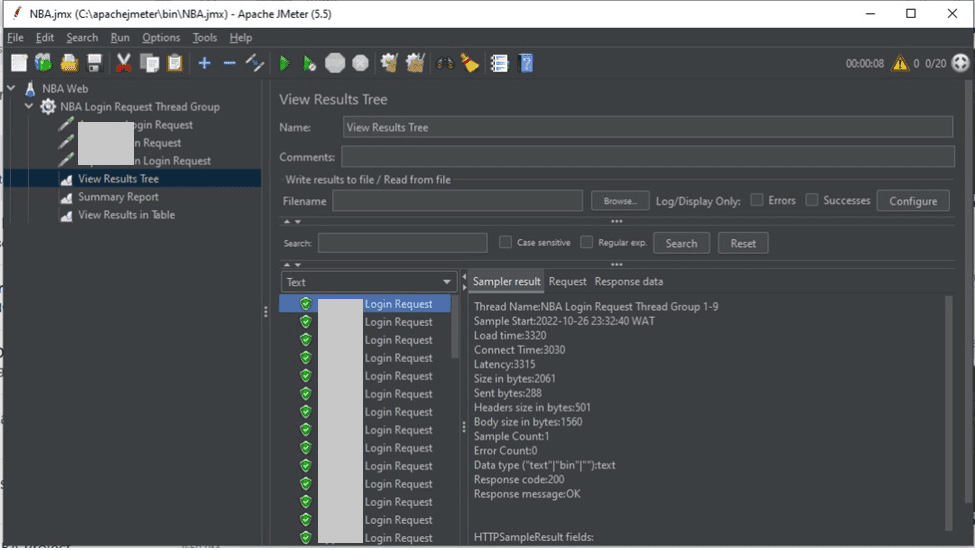
Task: Click the New test plan icon
Action: (x=19, y=63)
